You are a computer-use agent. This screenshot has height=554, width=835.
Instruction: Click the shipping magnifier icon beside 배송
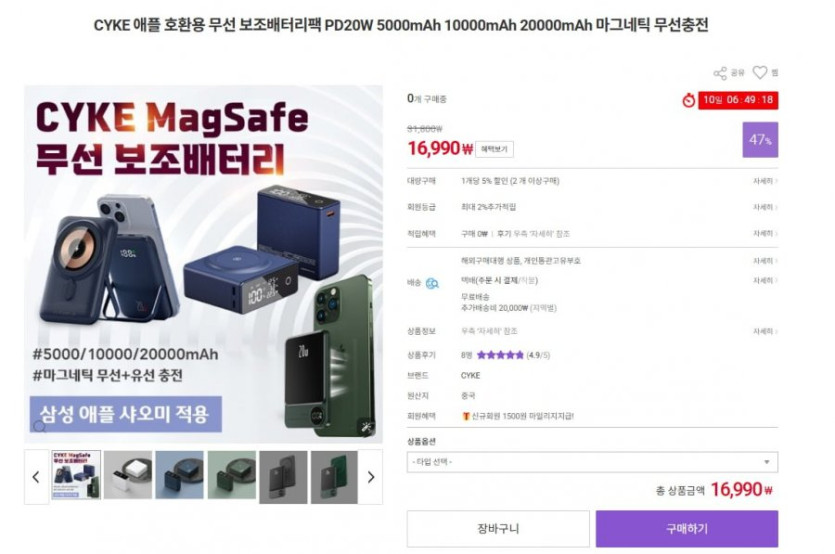[x=432, y=283]
